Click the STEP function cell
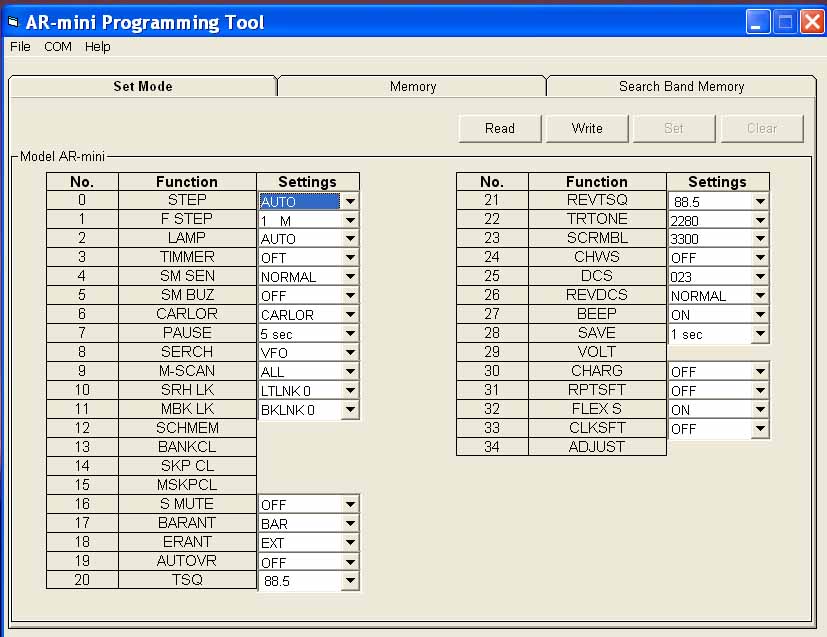This screenshot has width=827, height=637. pos(187,200)
